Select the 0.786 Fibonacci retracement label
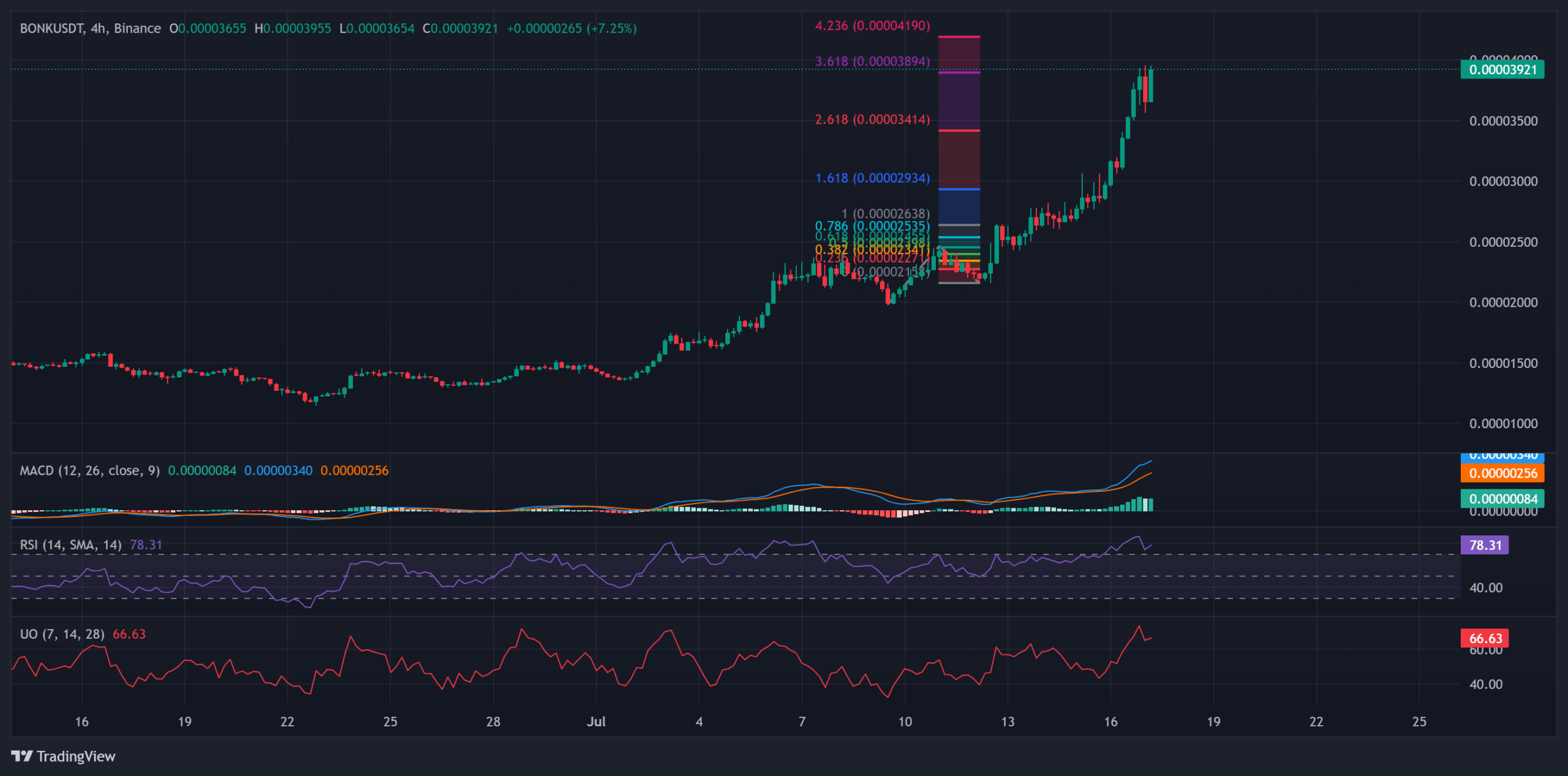The image size is (1568, 776). pos(872,226)
